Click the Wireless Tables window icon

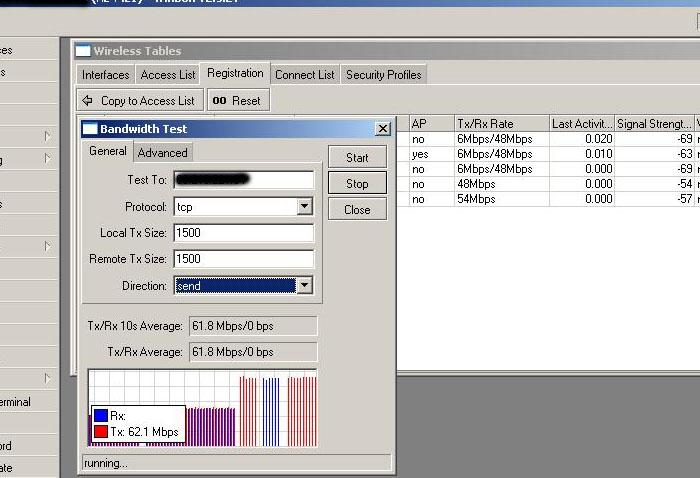click(x=83, y=51)
